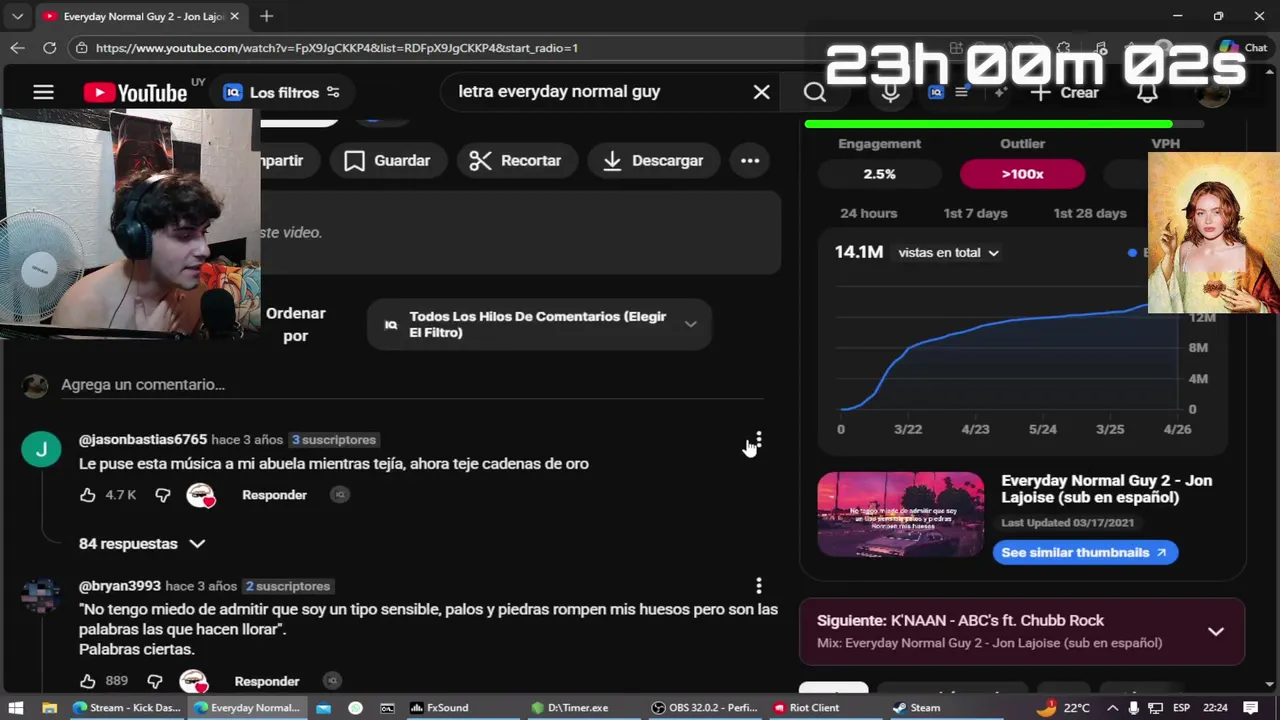
Task: Switch to OBS 32.0.2 in taskbar
Action: [x=704, y=707]
